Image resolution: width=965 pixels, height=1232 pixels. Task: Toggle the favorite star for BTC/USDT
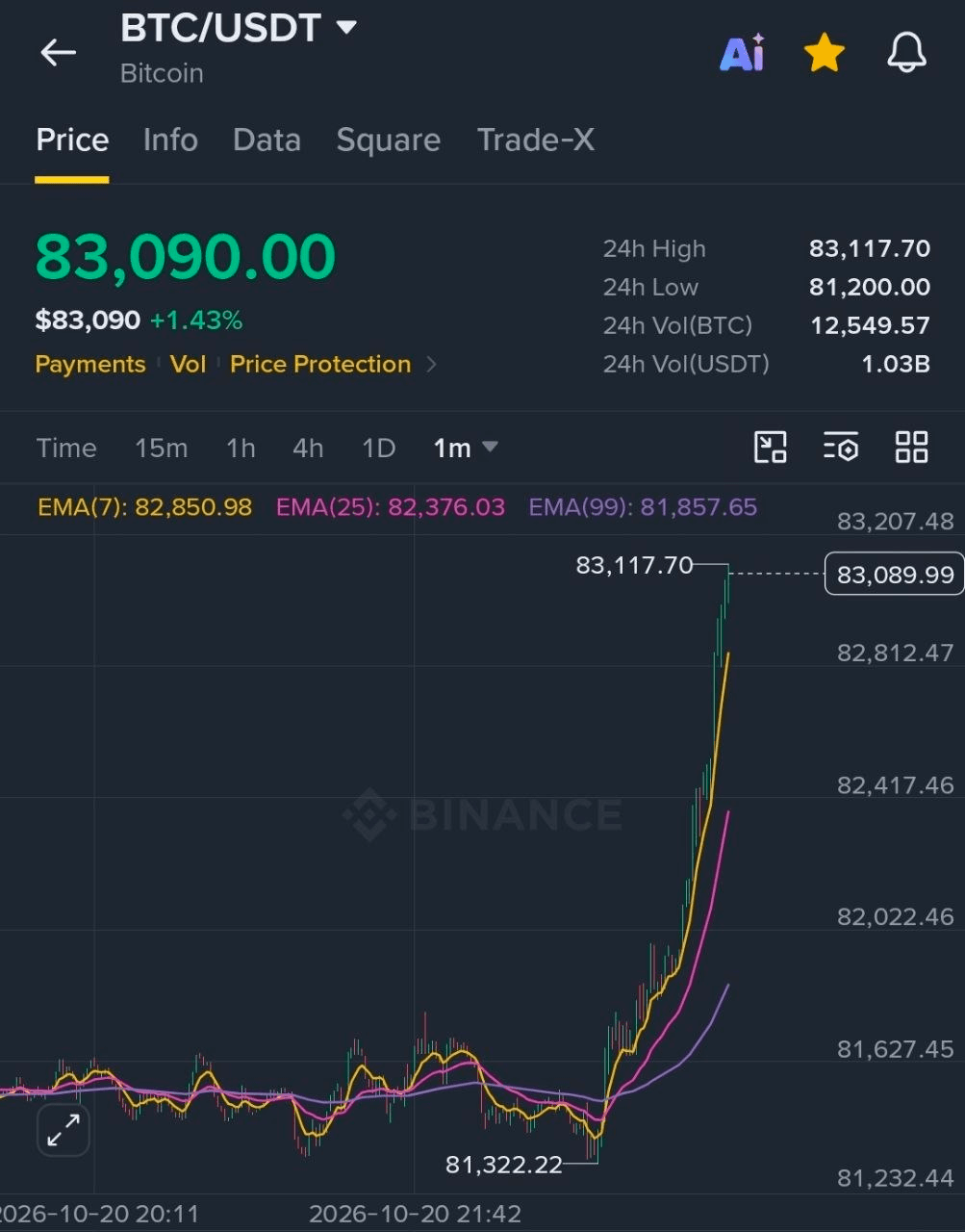(825, 53)
